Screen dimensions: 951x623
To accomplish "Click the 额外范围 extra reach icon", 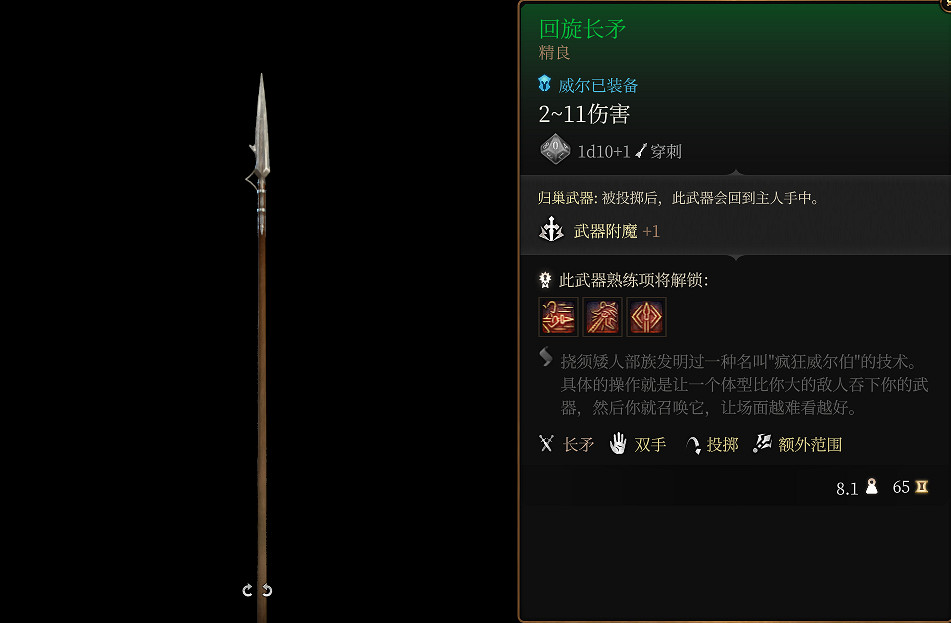I will point(762,443).
